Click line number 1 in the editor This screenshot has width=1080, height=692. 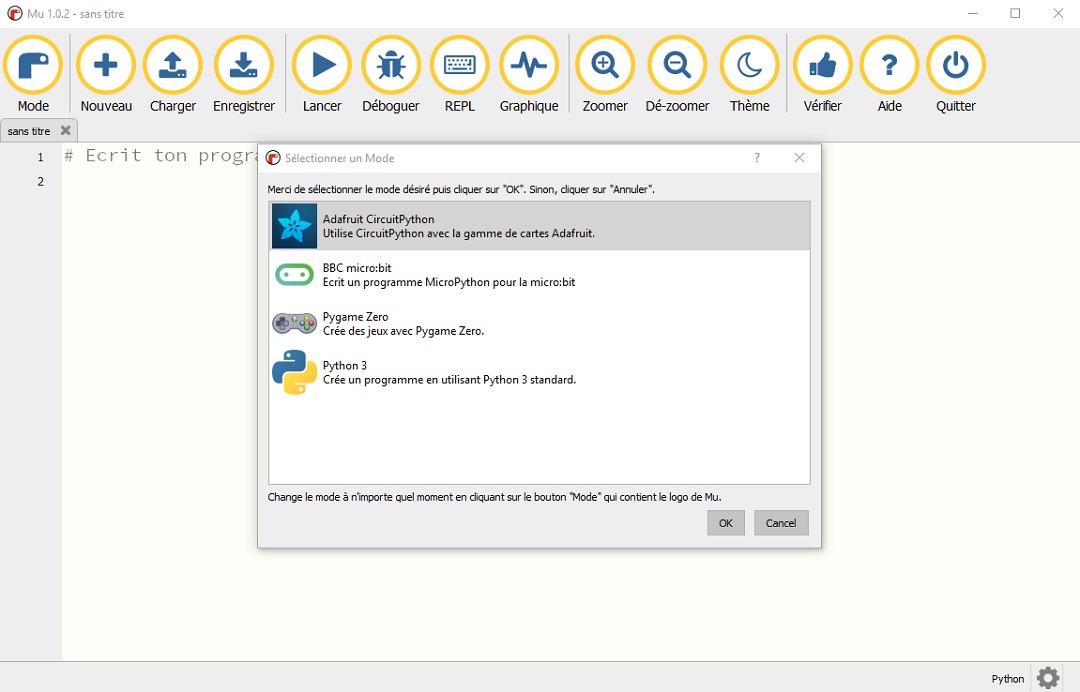pyautogui.click(x=40, y=157)
